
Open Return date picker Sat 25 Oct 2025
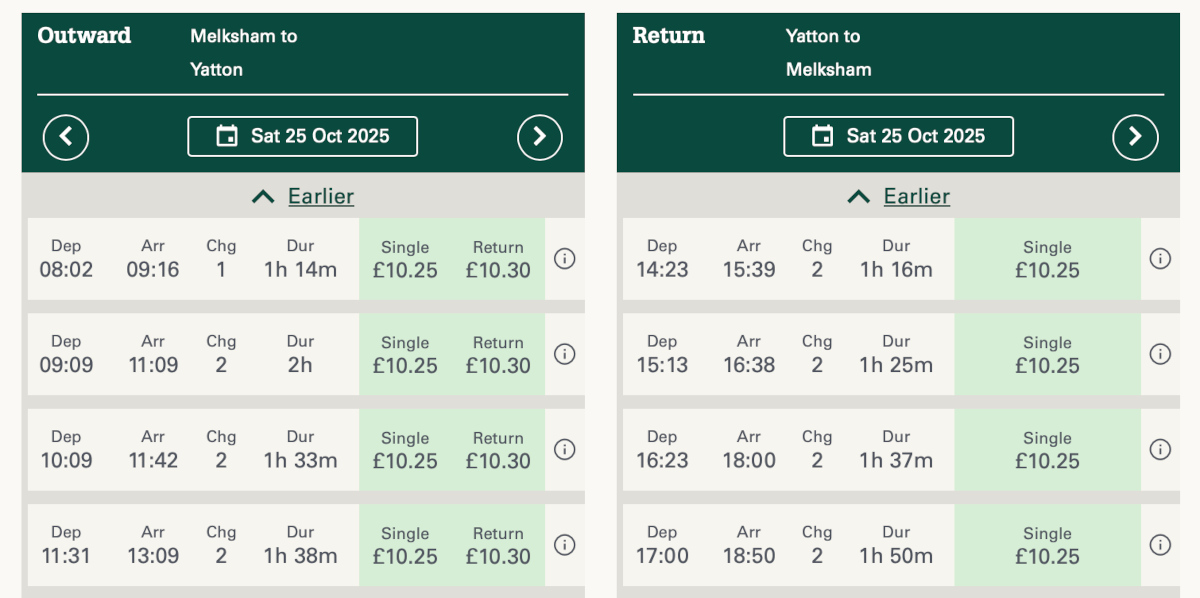pyautogui.click(x=898, y=137)
